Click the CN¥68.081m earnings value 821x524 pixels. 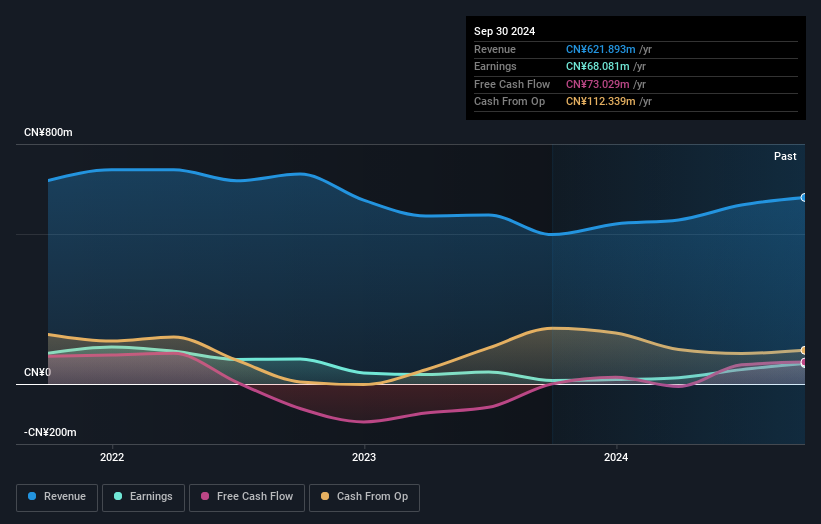click(597, 66)
